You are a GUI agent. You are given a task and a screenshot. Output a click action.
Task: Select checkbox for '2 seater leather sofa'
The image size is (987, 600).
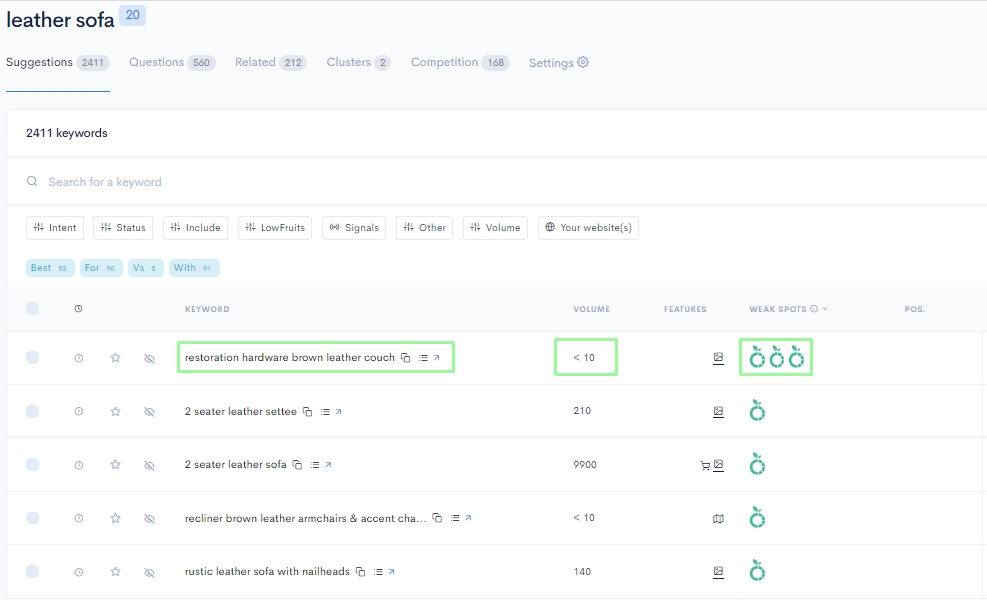tap(33, 465)
